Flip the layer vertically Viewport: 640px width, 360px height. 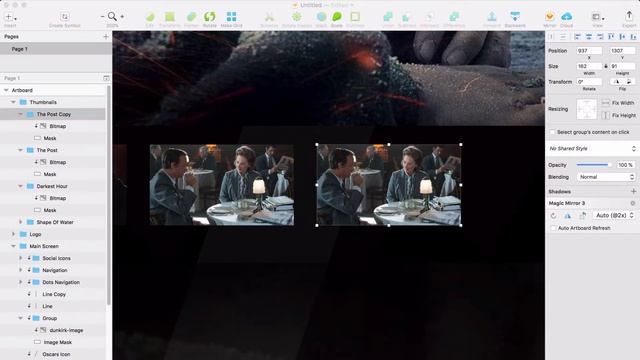click(x=629, y=82)
